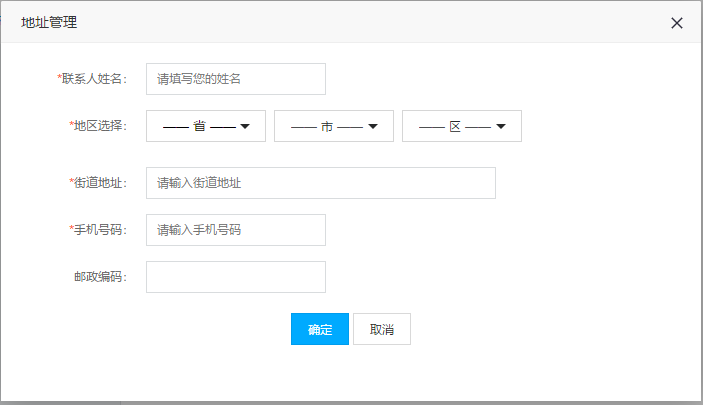Click the province dropdown arrow
Image resolution: width=703 pixels, height=405 pixels.
[x=245, y=127]
